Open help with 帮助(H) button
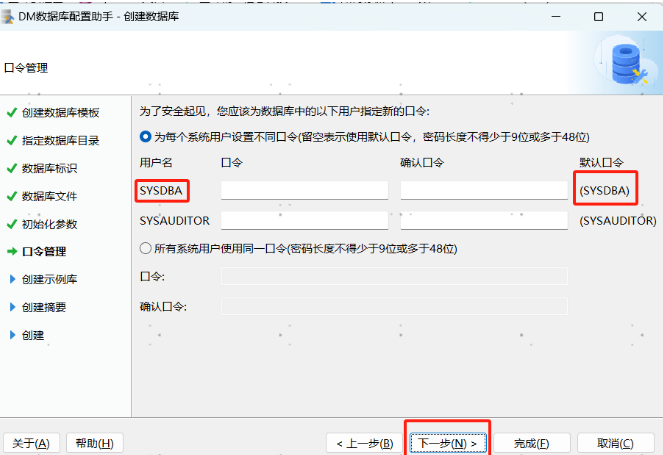The image size is (663, 455). click(95, 444)
